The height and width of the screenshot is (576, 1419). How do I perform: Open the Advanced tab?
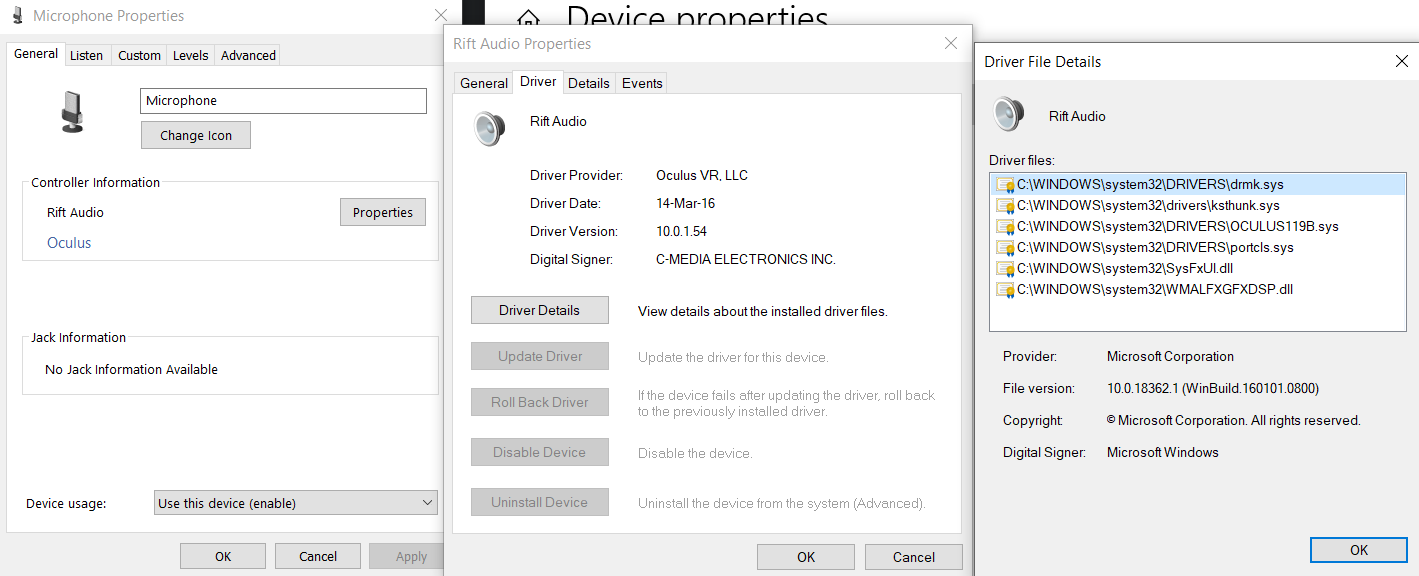(248, 55)
